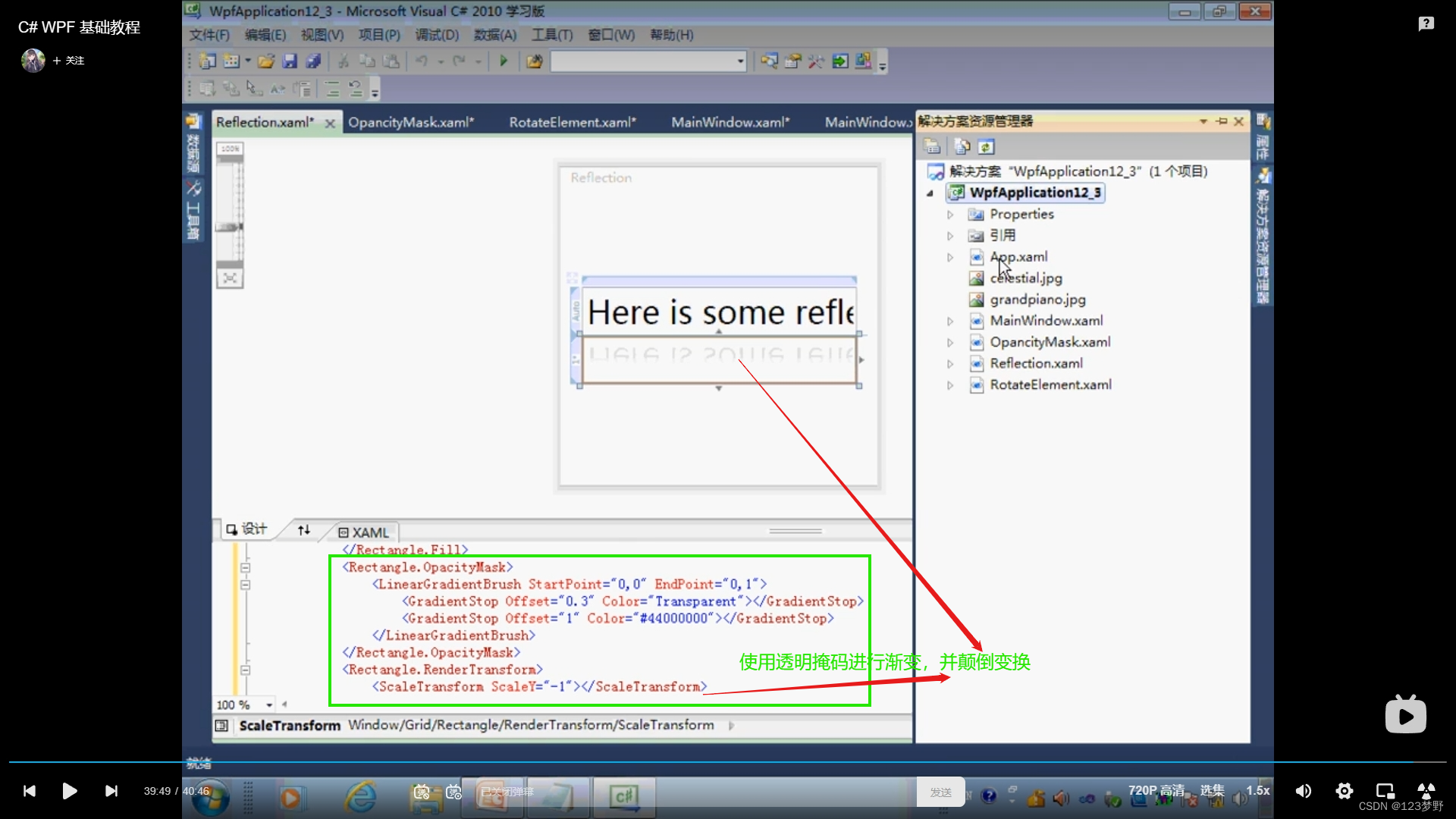Select the RotateElement.xaml tab

coord(570,121)
